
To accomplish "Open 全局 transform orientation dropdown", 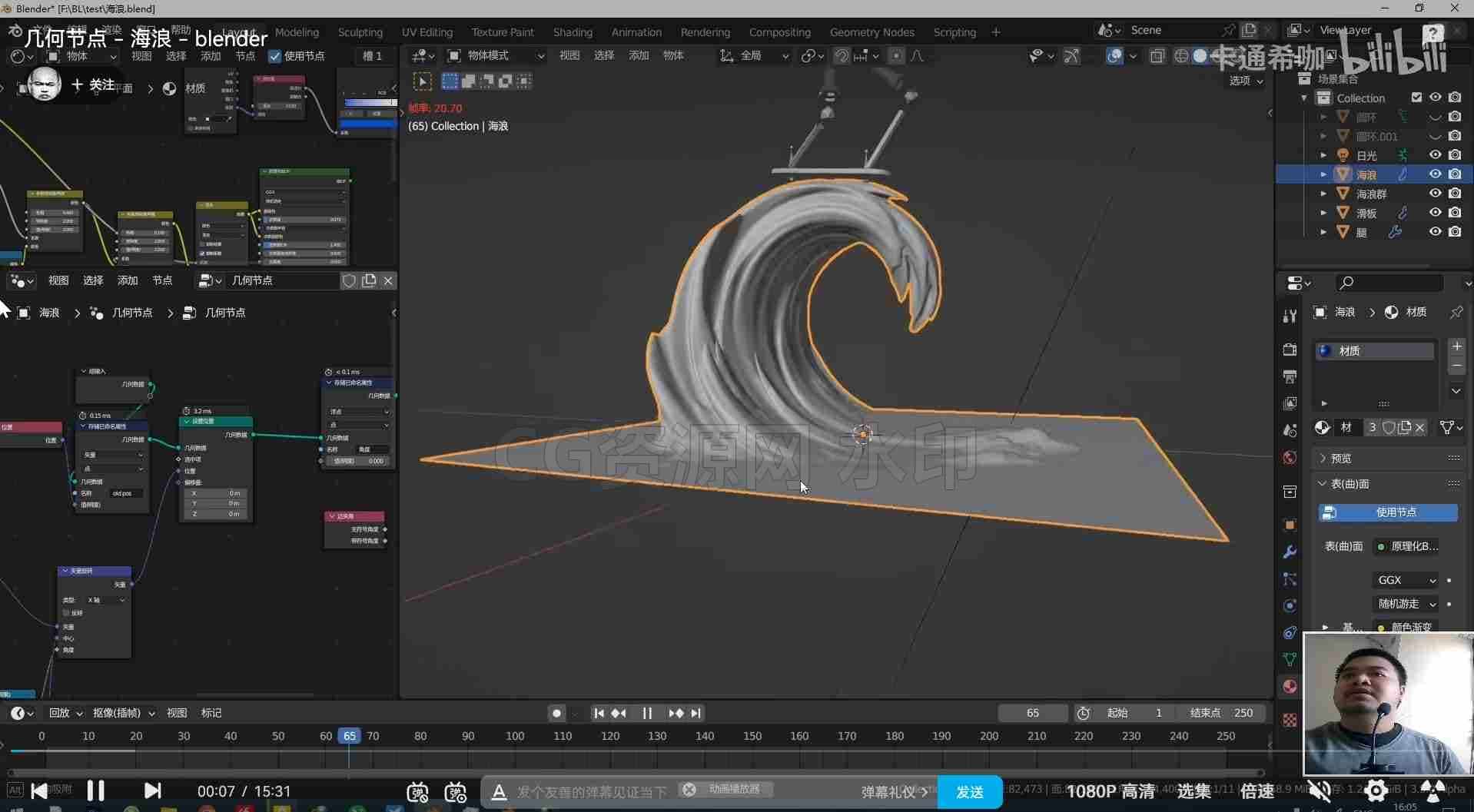I will click(755, 55).
